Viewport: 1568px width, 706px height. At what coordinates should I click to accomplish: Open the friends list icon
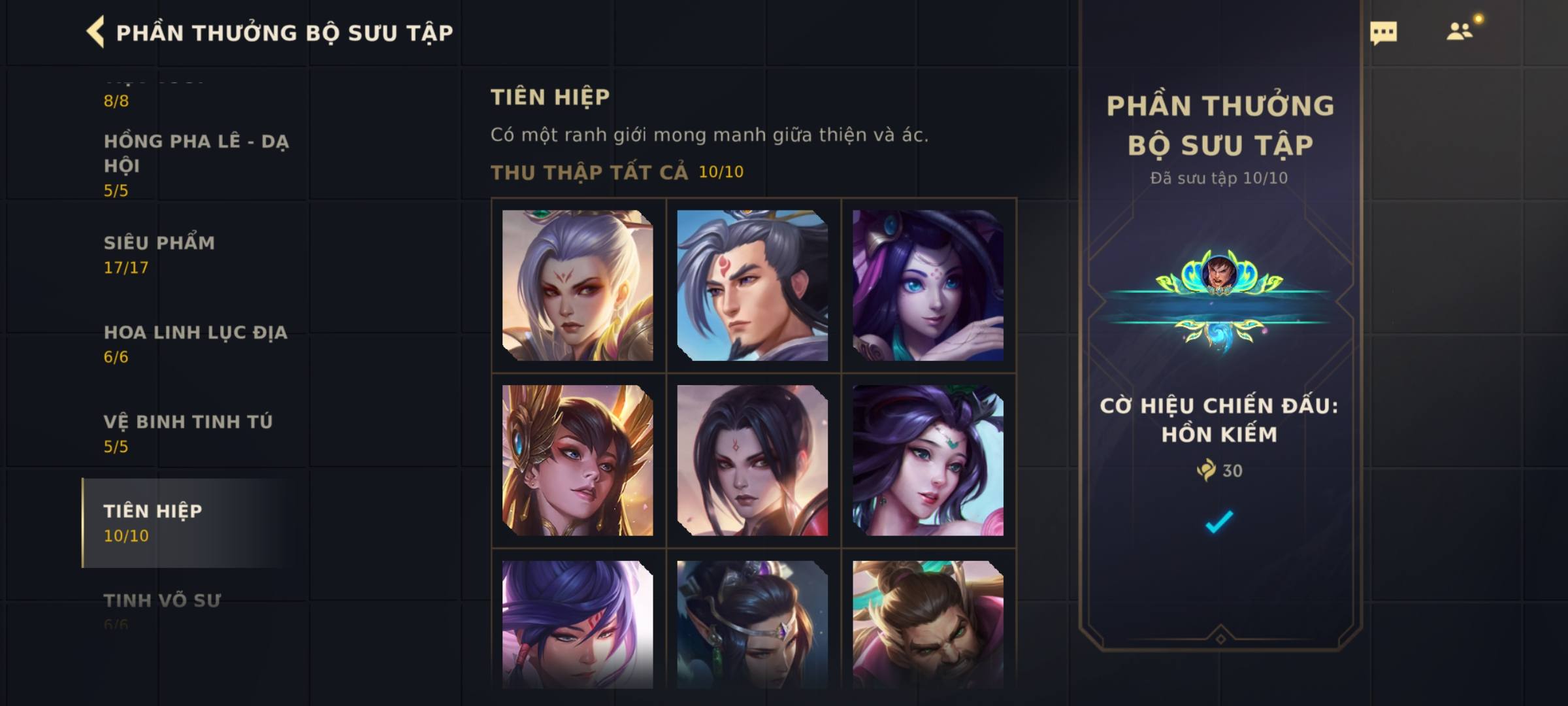pyautogui.click(x=1460, y=31)
